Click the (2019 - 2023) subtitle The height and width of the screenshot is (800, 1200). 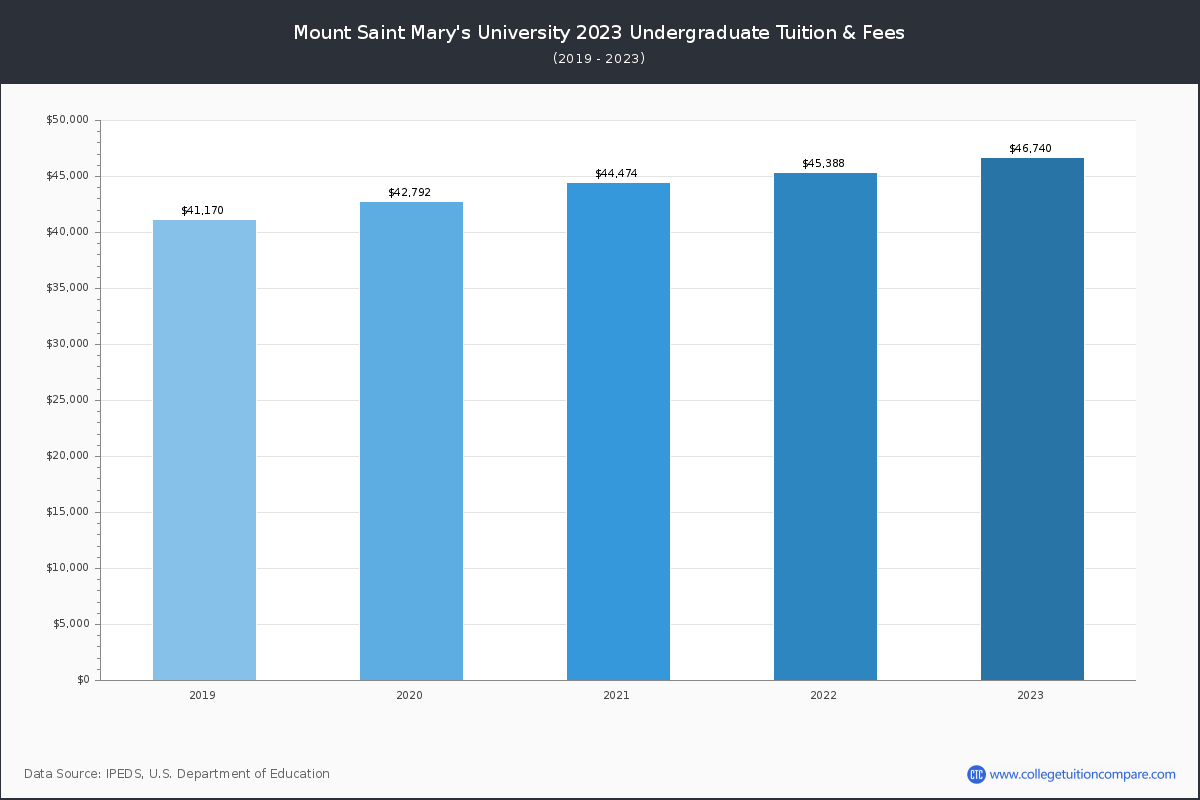click(x=599, y=59)
